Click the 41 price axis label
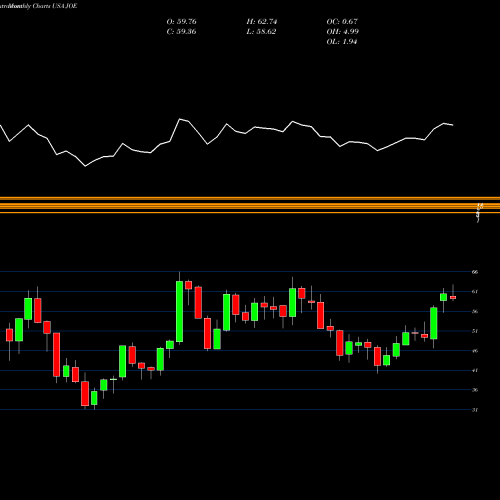Screen dimensions: 500x500 click(475, 370)
